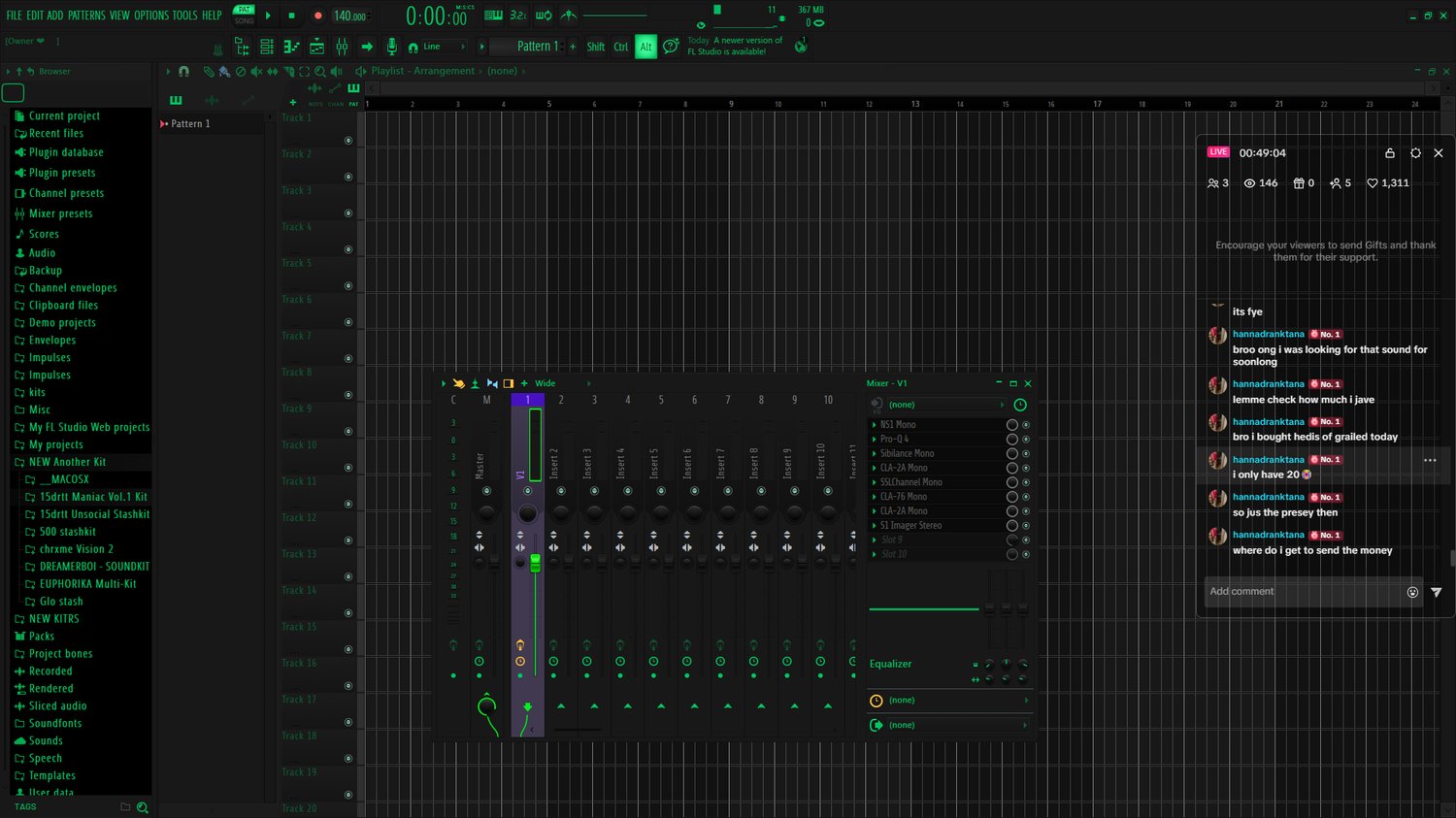
Task: Click the external input icon in mixer panel
Action: tap(877, 405)
